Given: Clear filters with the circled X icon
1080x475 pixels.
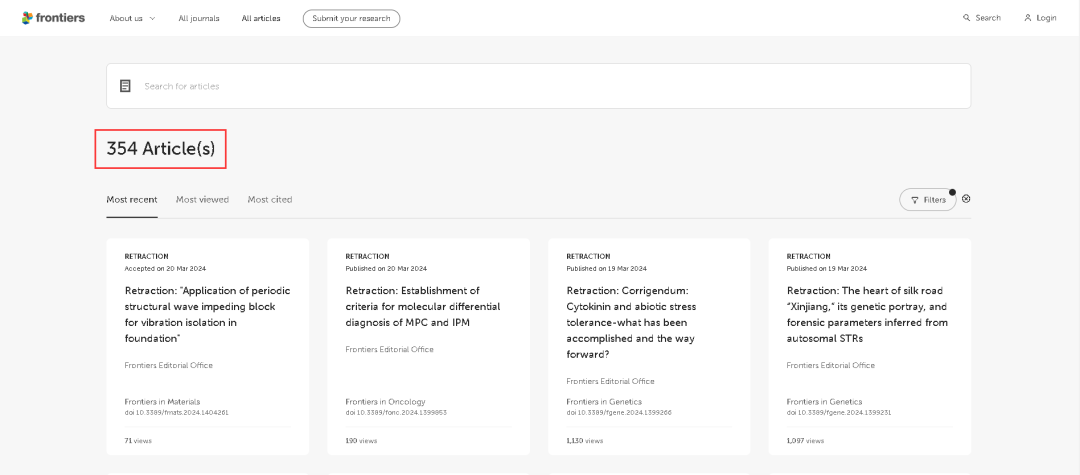Looking at the screenshot, I should click(966, 199).
